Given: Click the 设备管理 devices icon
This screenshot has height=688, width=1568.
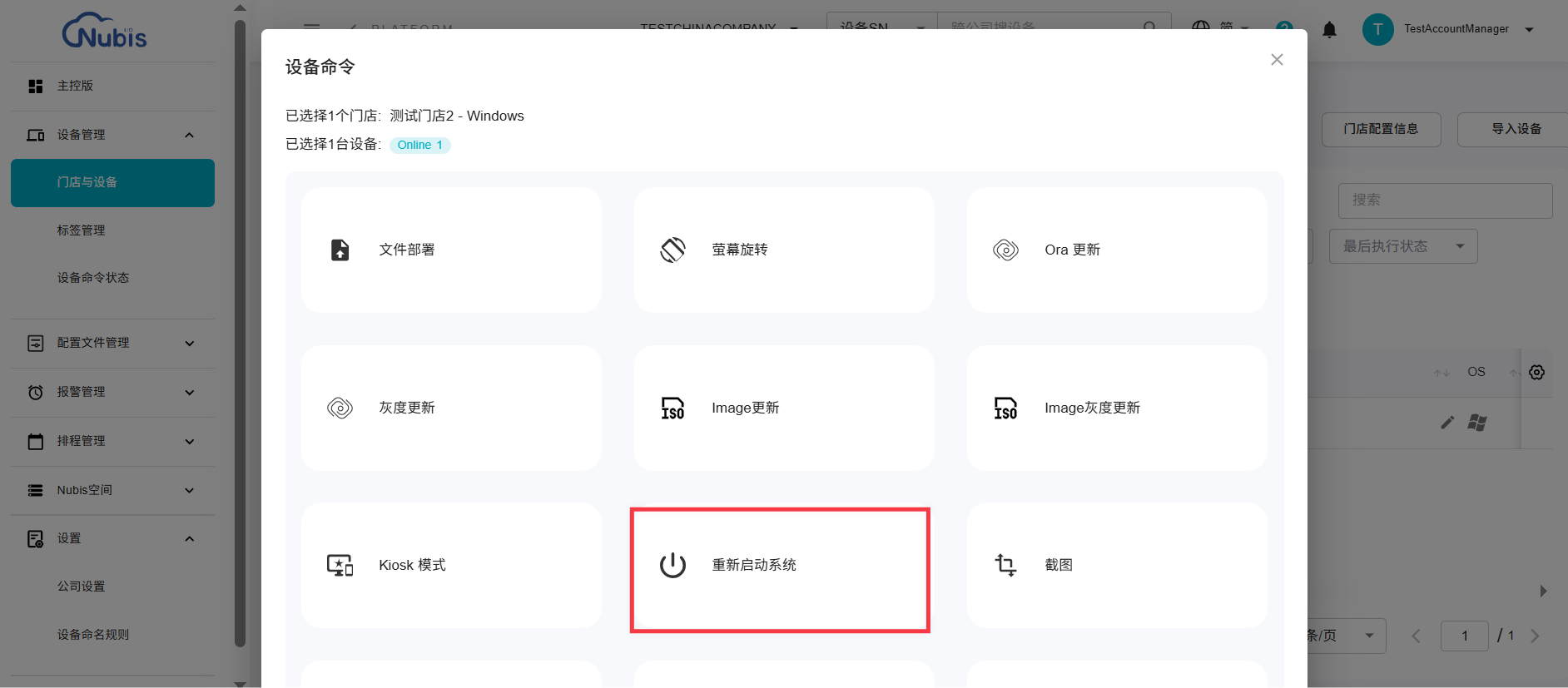Looking at the screenshot, I should pos(35,135).
